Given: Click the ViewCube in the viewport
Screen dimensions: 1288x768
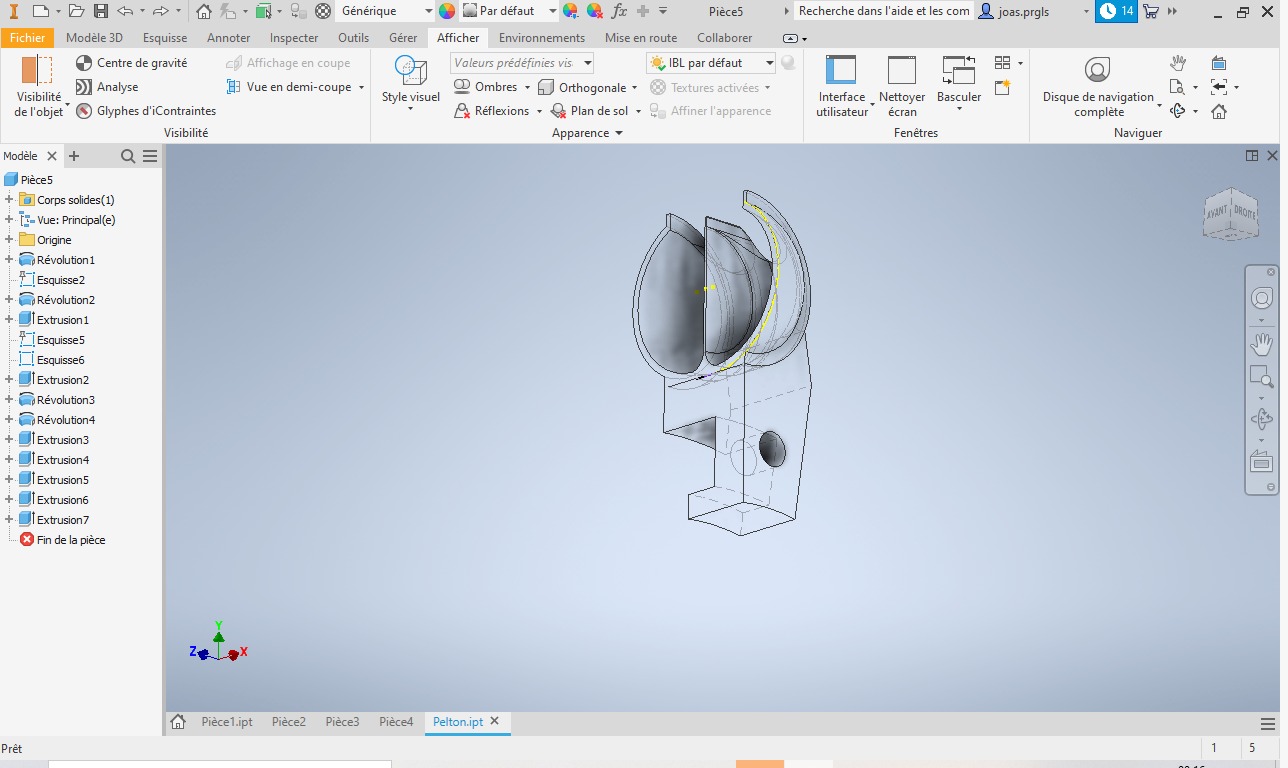Looking at the screenshot, I should pyautogui.click(x=1229, y=214).
